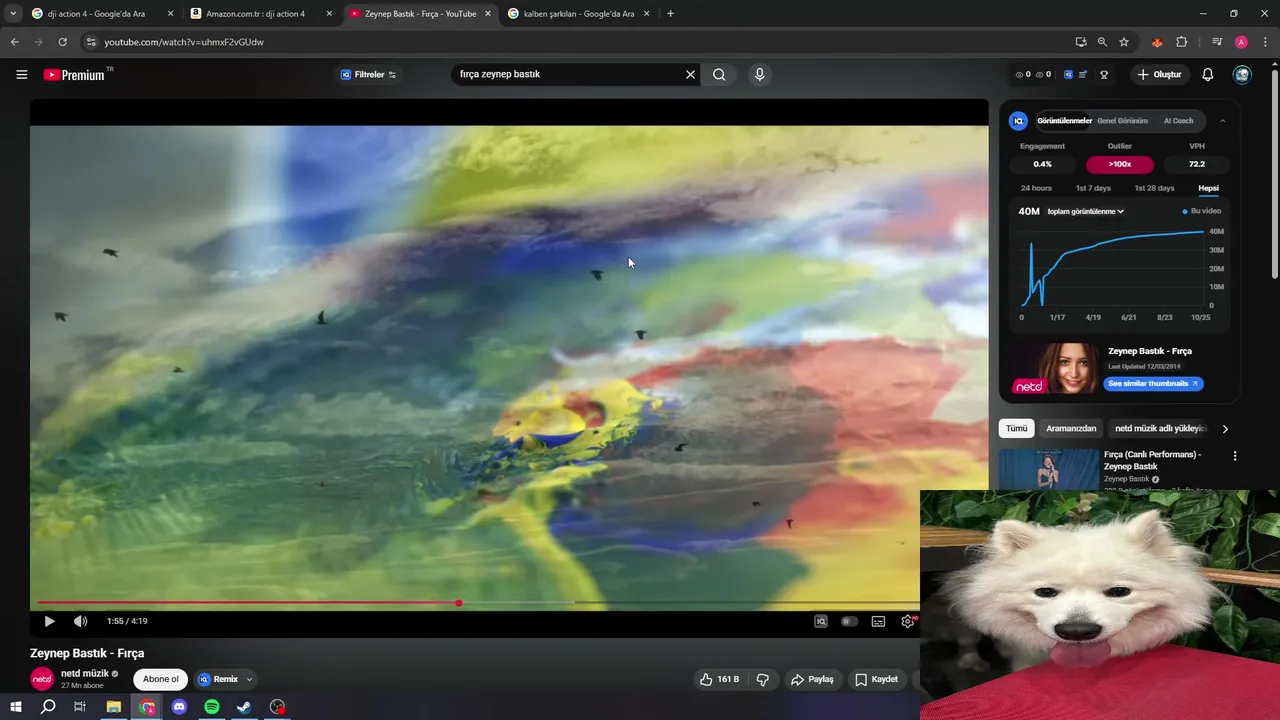
Task: Open the toplam görüntülenme dropdown
Action: [1086, 211]
